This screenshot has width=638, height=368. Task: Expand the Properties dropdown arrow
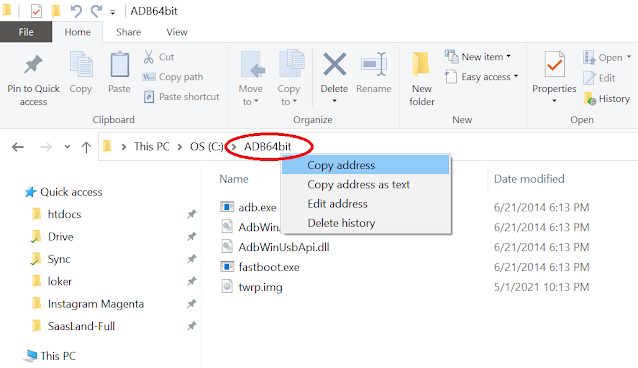[x=554, y=101]
